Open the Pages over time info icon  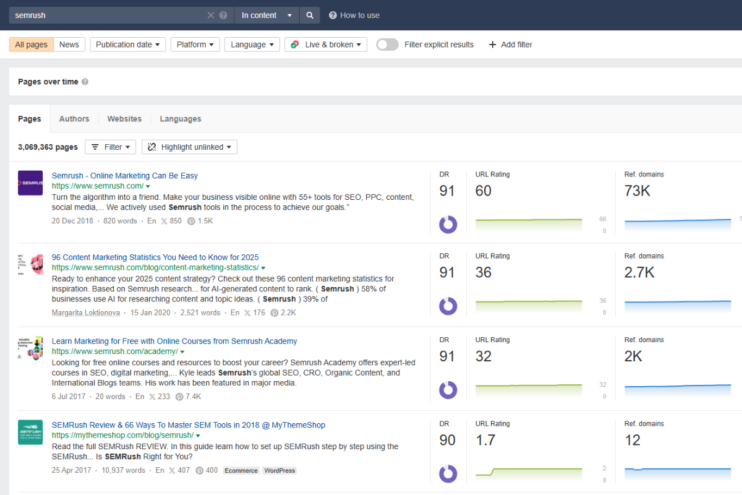pyautogui.click(x=85, y=81)
